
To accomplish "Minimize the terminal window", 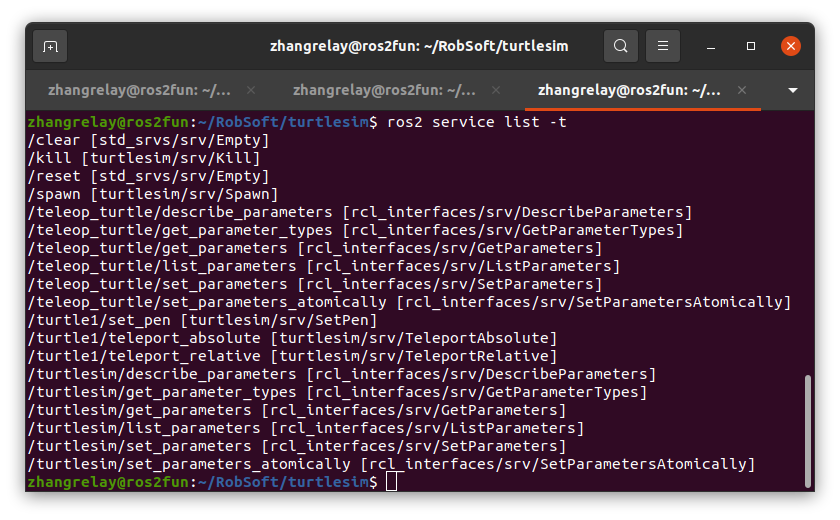I will click(711, 47).
